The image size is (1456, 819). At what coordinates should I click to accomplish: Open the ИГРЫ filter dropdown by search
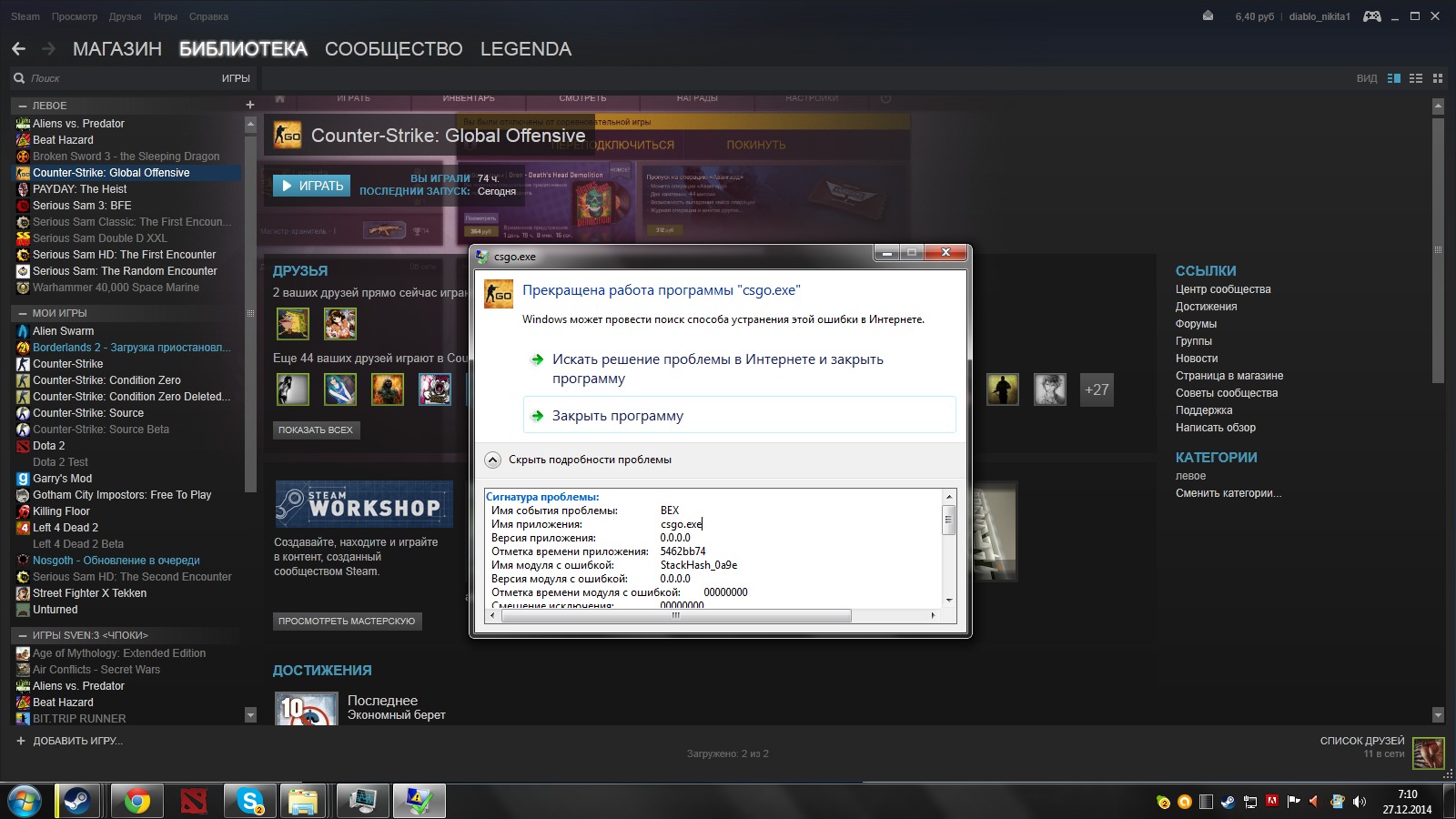236,78
